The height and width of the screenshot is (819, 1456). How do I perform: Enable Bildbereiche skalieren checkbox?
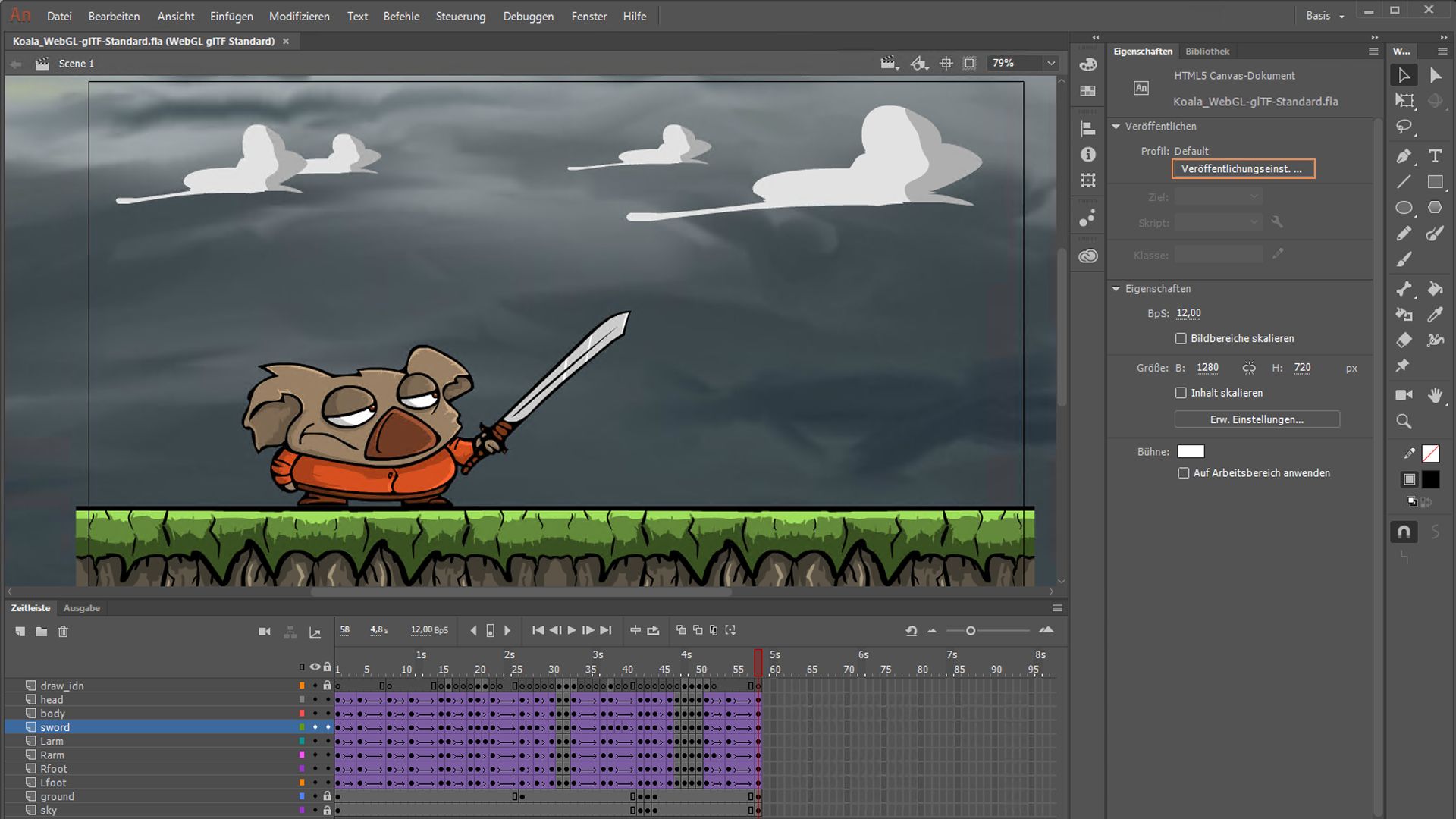tap(1181, 339)
